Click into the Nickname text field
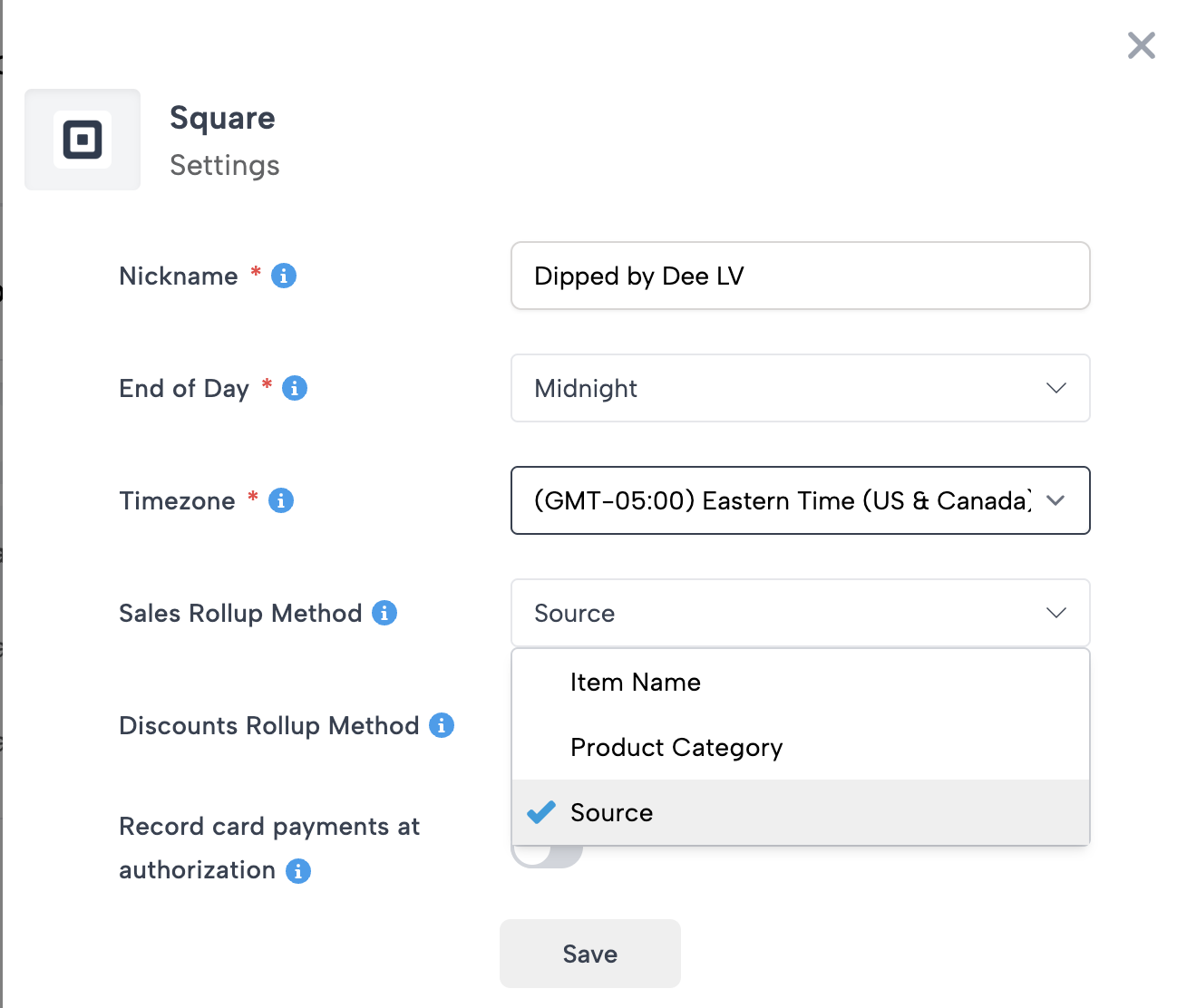Screen dimensions: 1177x1008 (x=800, y=276)
